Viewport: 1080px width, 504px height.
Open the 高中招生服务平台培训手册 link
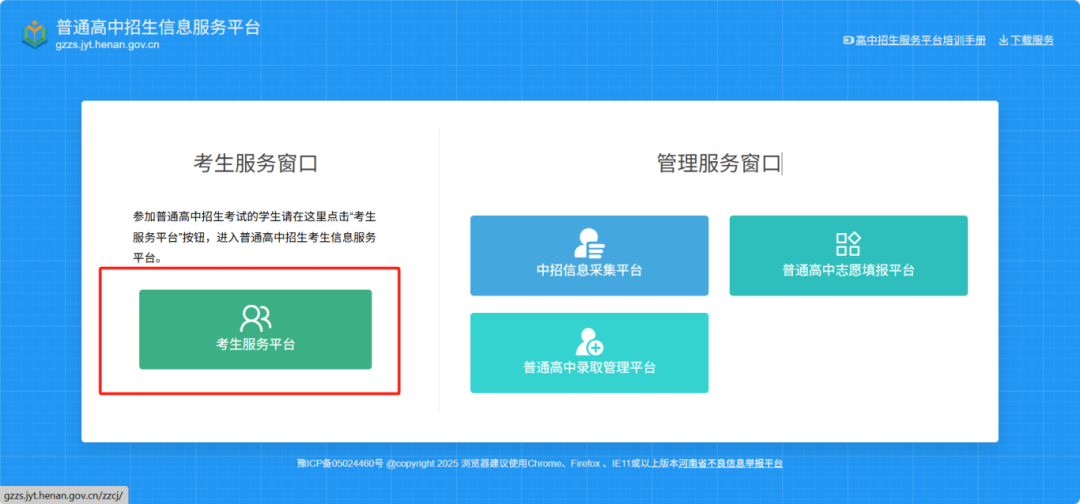point(920,40)
